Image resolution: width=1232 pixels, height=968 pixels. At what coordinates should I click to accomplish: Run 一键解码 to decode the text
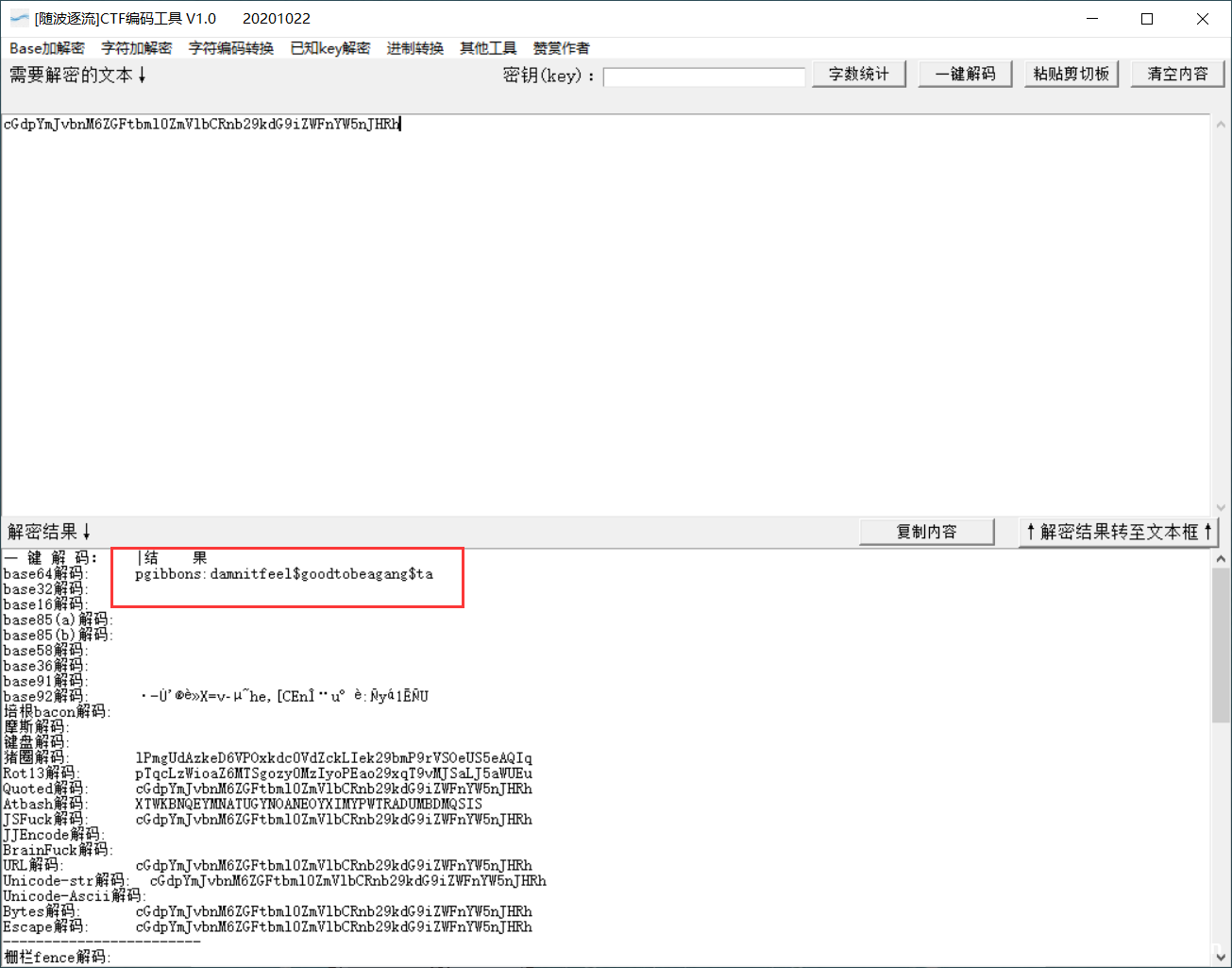click(x=965, y=74)
